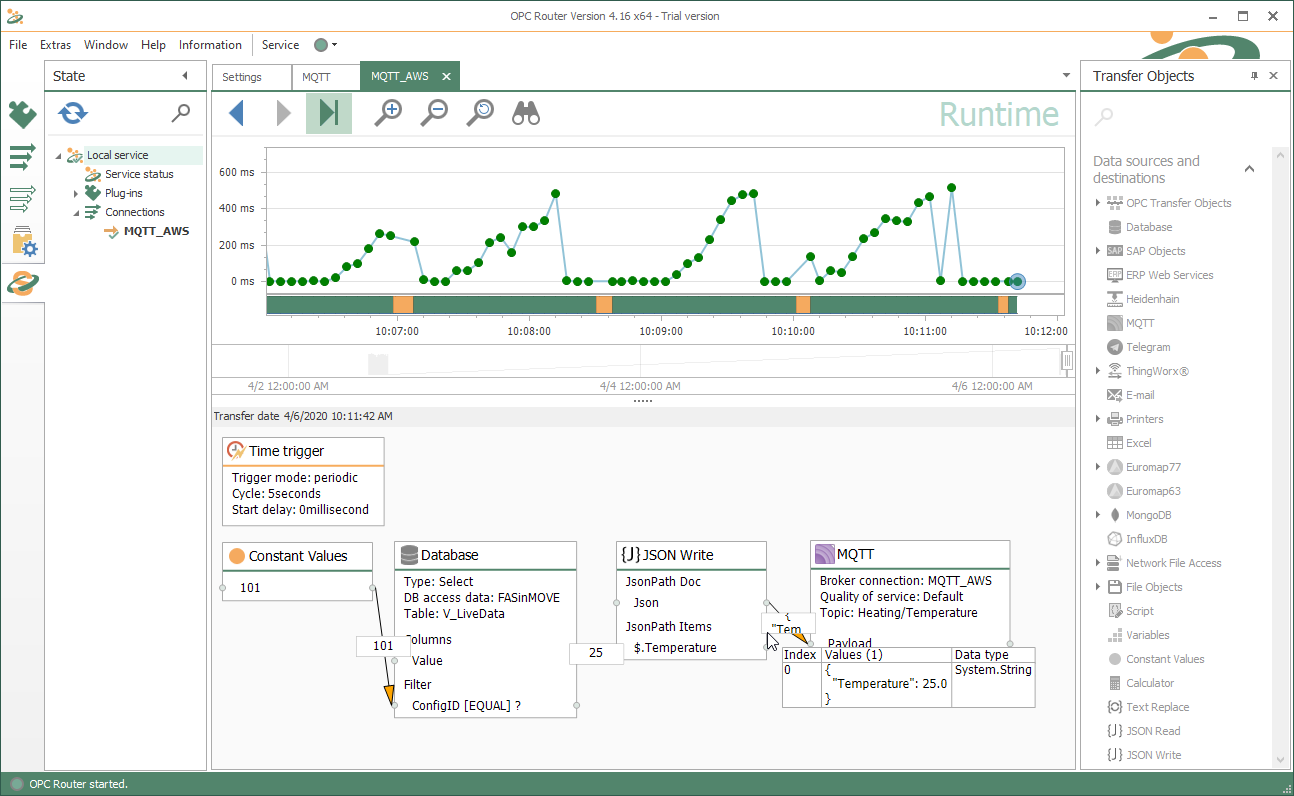Open the Extras menu
This screenshot has height=796, width=1294.
coord(55,45)
